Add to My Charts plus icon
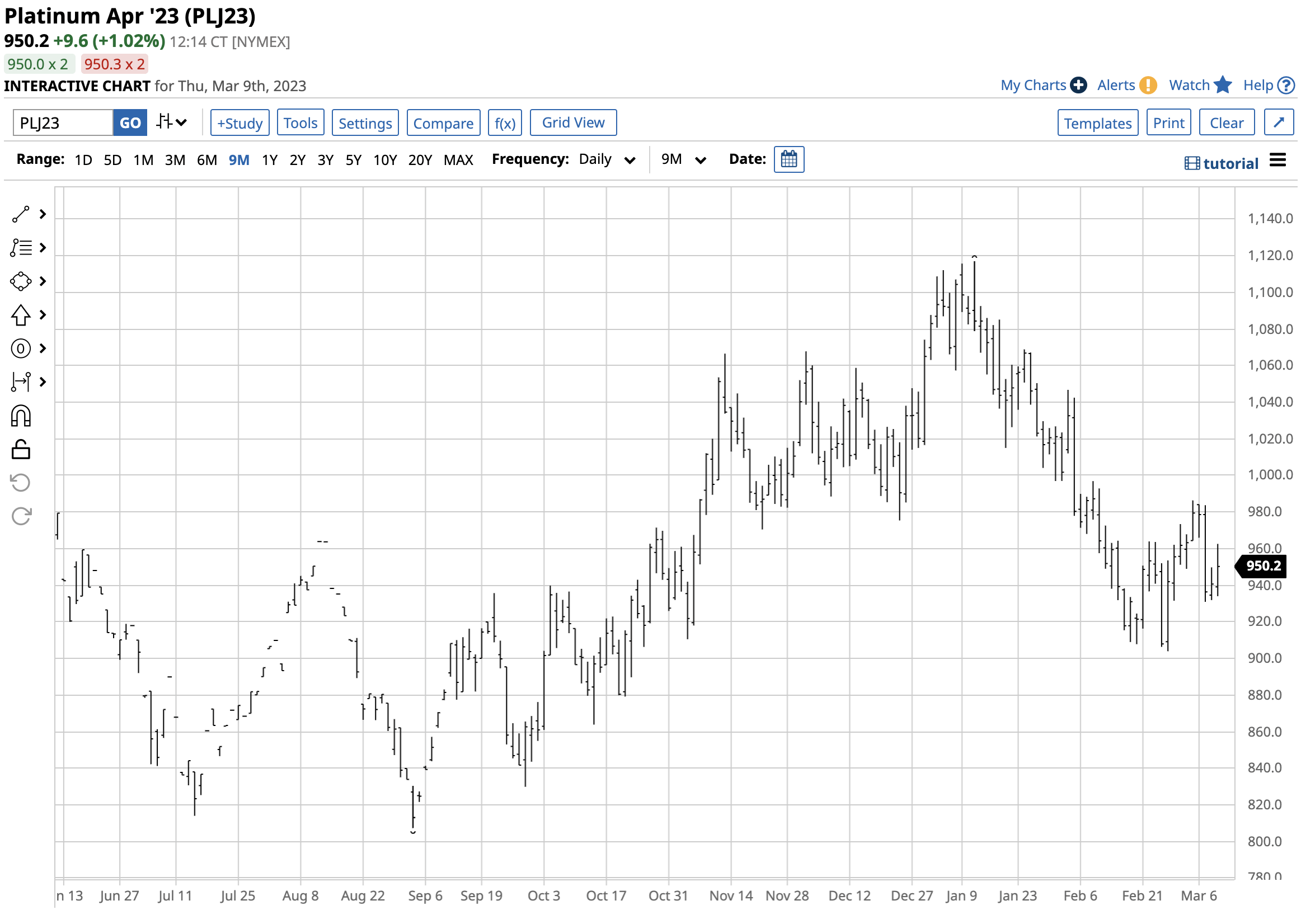 (1079, 86)
